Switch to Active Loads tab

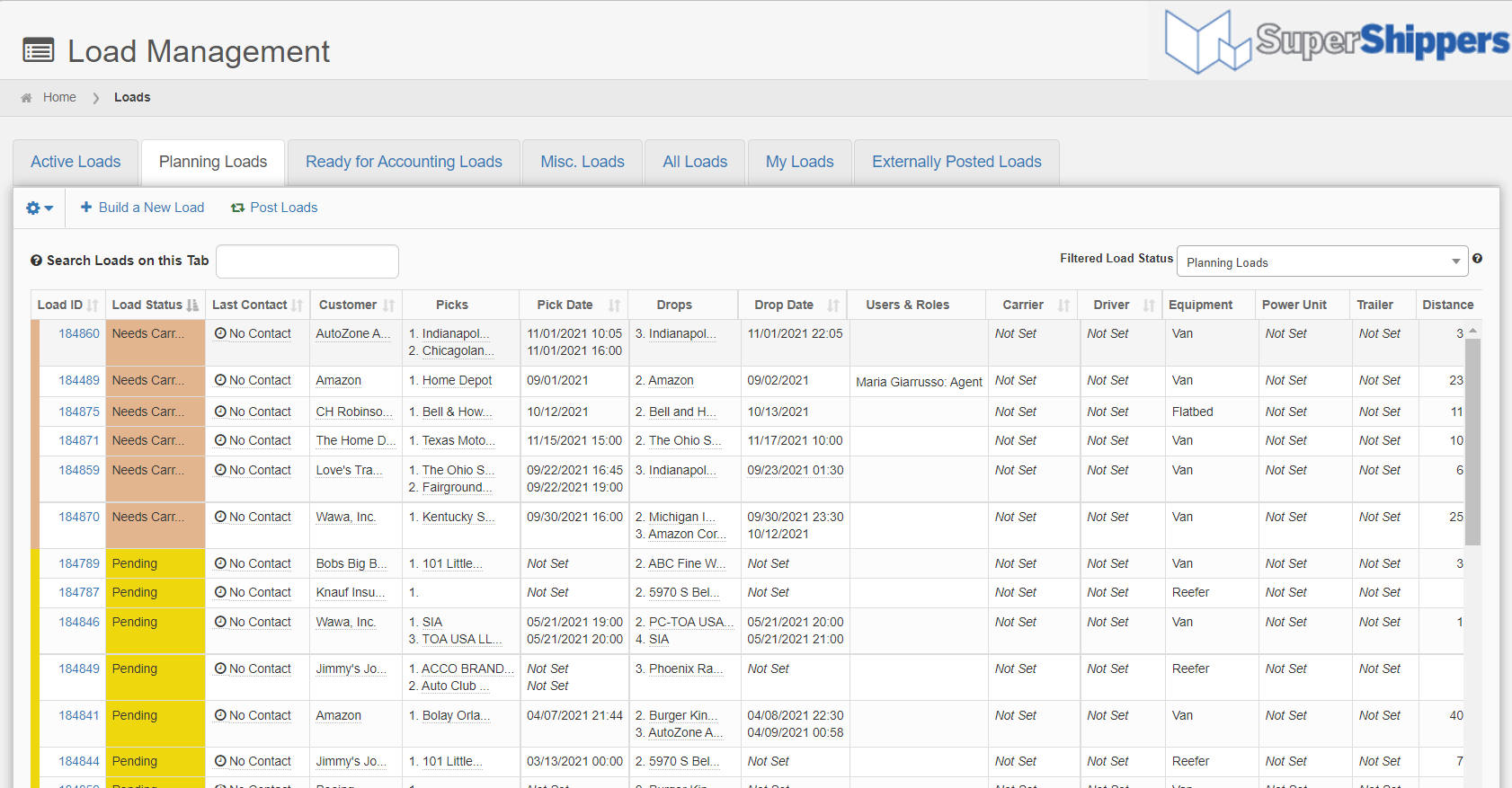[x=76, y=162]
